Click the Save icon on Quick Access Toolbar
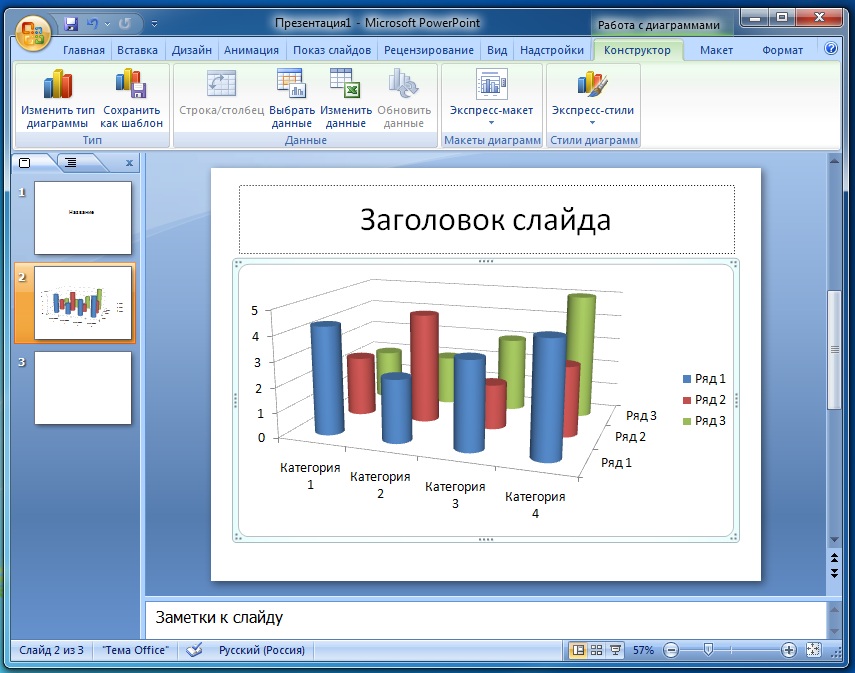Image resolution: width=855 pixels, height=673 pixels. click(x=70, y=22)
